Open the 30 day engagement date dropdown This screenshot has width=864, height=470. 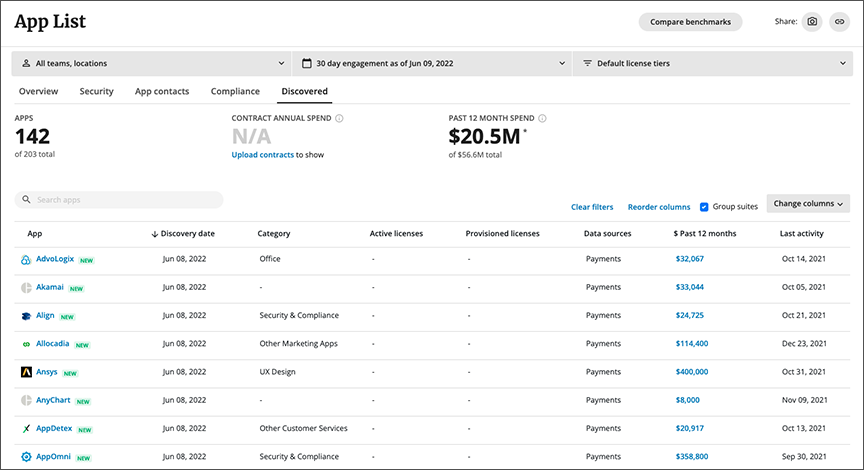click(x=432, y=63)
